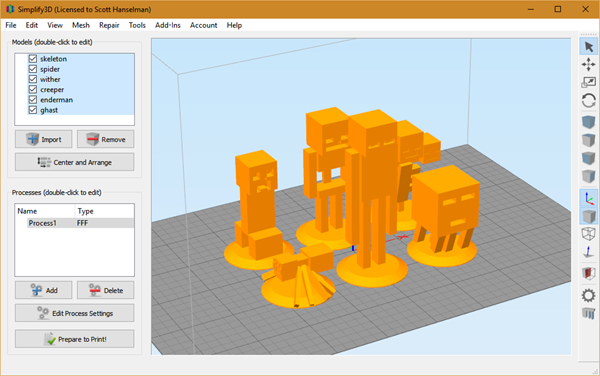The image size is (600, 376).
Task: Open the Help menu
Action: 234,25
